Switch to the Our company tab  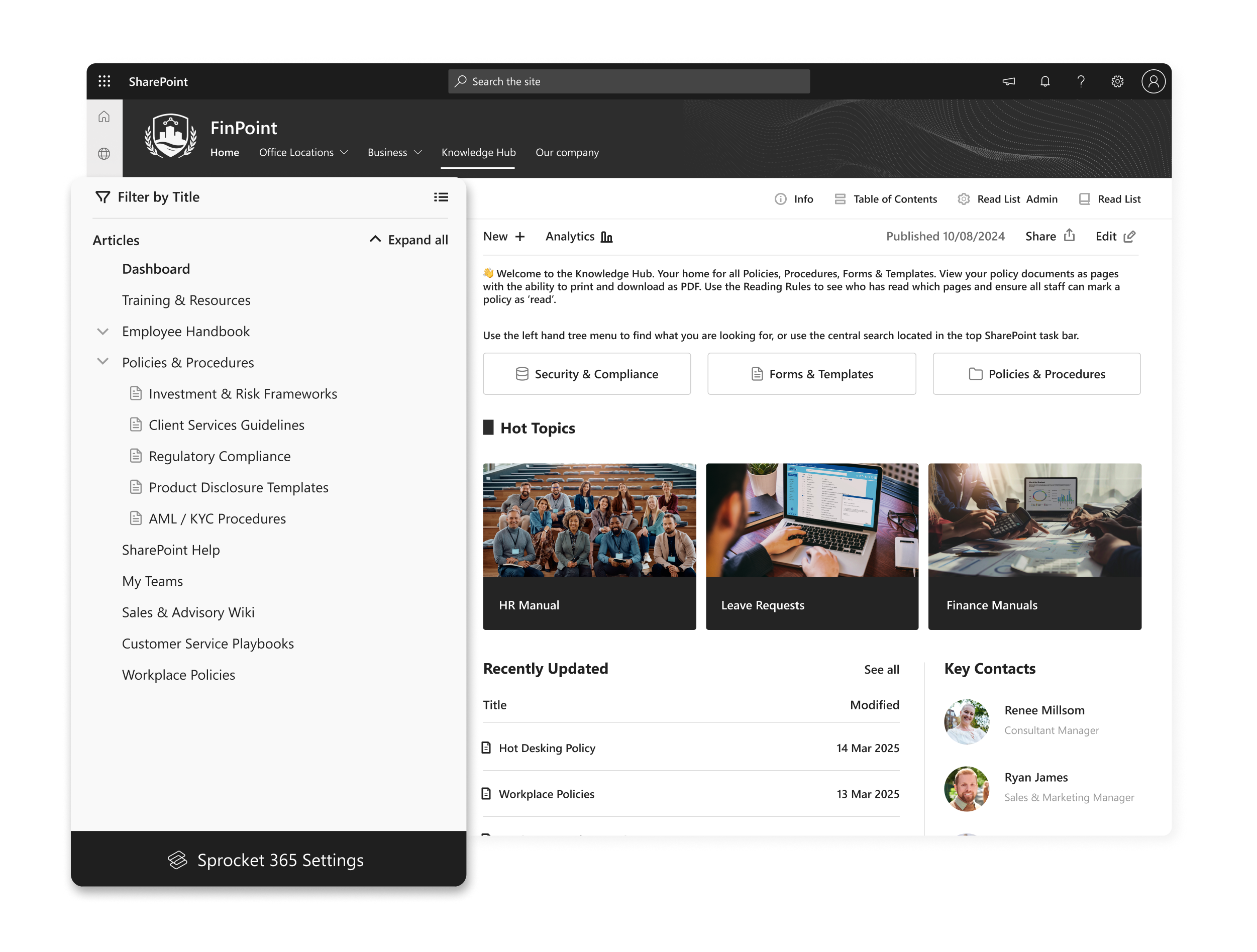(567, 152)
